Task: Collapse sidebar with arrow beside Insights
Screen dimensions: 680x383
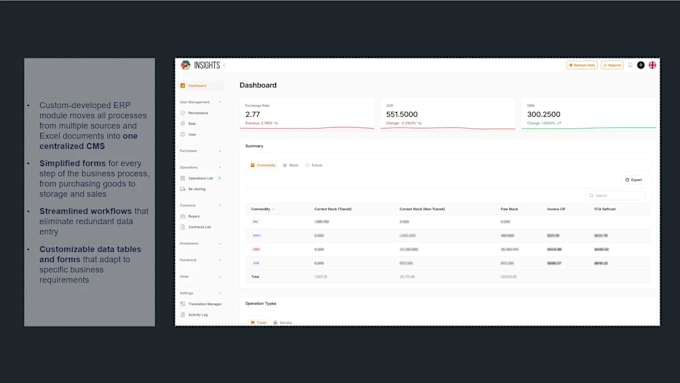Action: point(224,65)
